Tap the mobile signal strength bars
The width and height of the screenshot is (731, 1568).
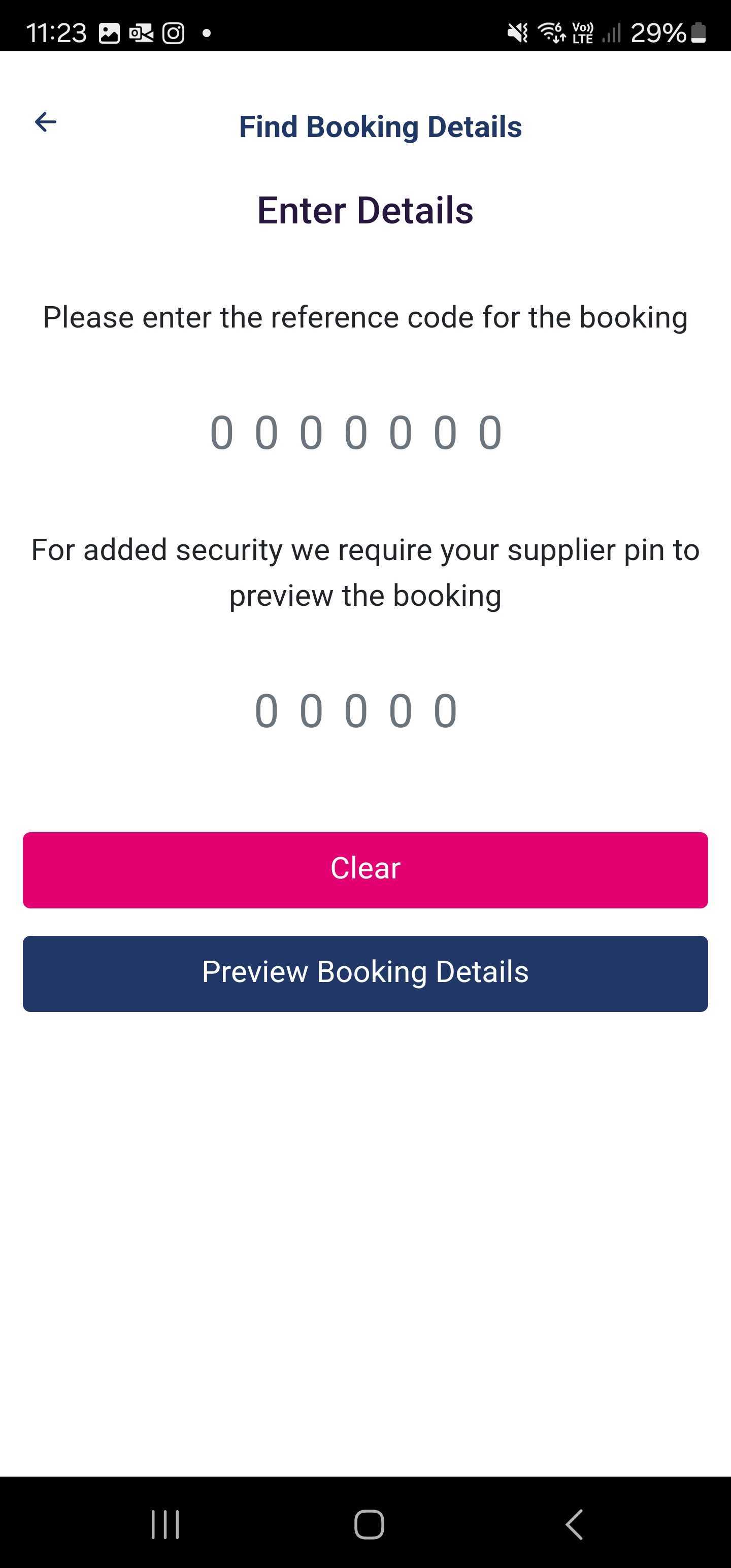click(x=611, y=33)
